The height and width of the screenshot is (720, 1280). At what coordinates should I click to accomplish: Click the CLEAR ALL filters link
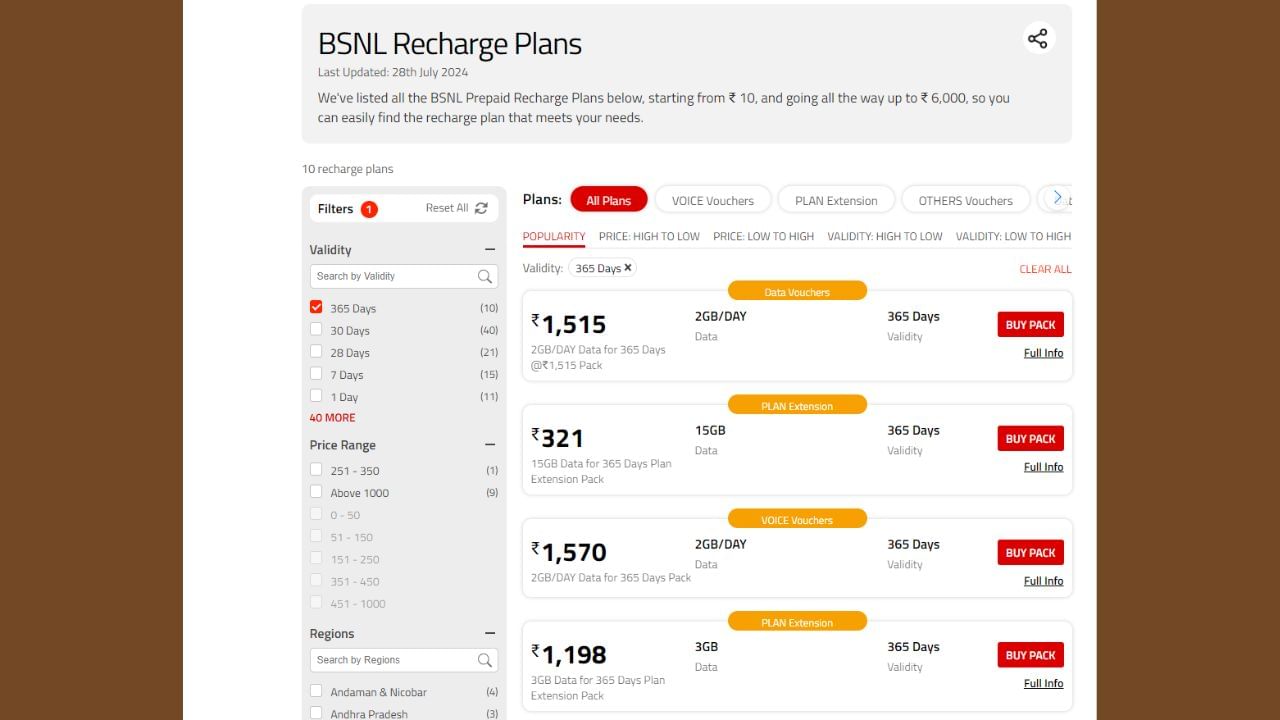[x=1045, y=269]
